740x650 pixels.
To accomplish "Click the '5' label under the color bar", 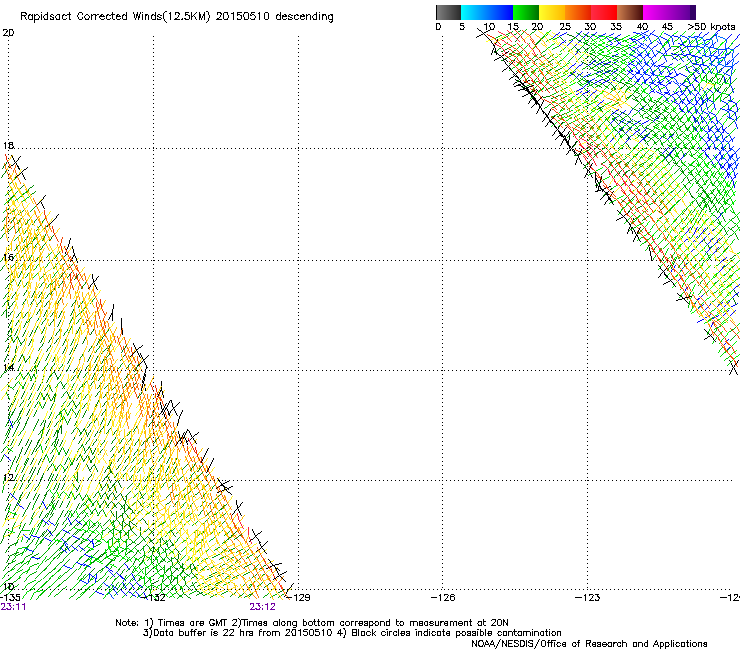I will 462,27.
